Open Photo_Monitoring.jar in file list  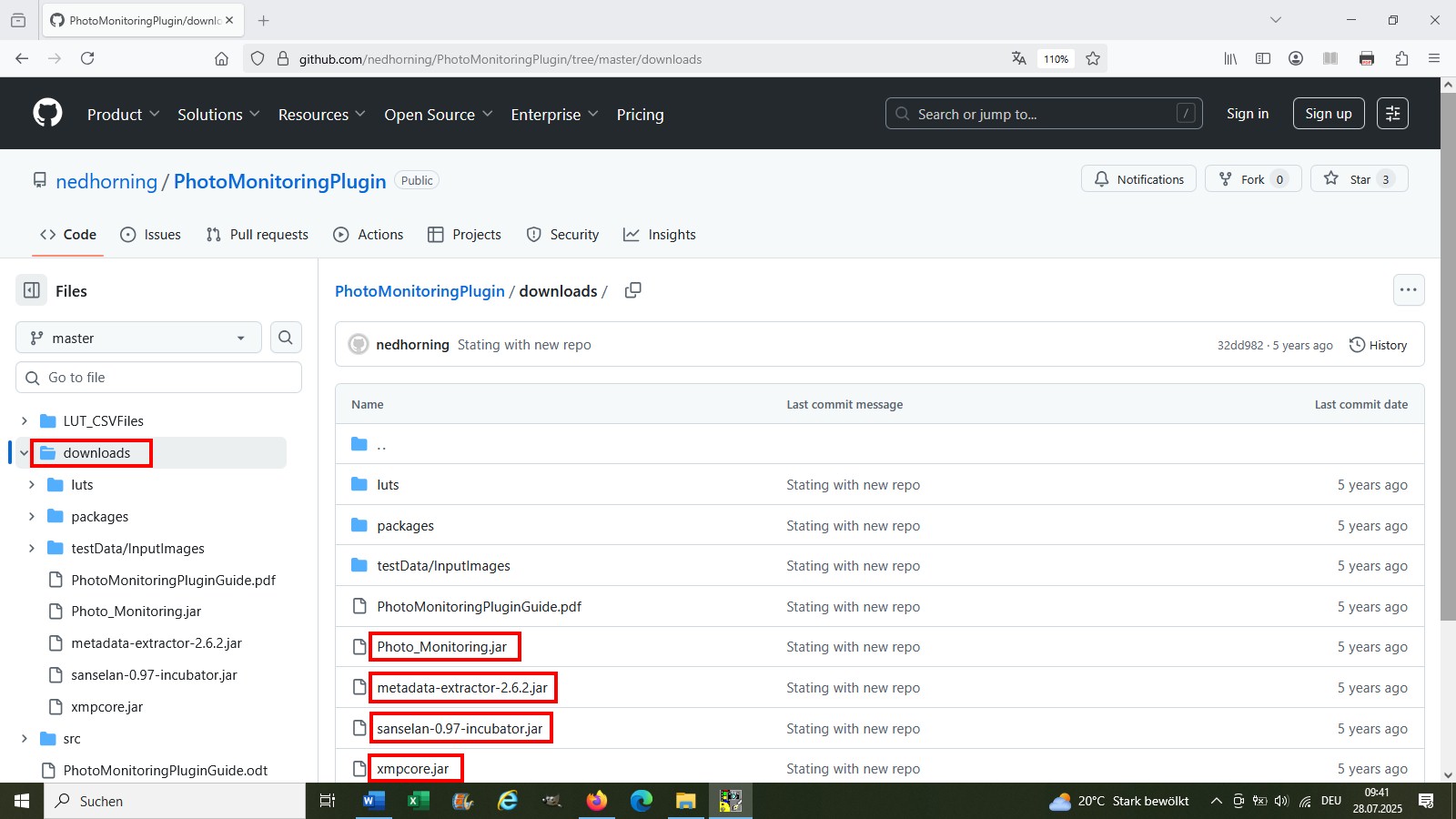(441, 647)
